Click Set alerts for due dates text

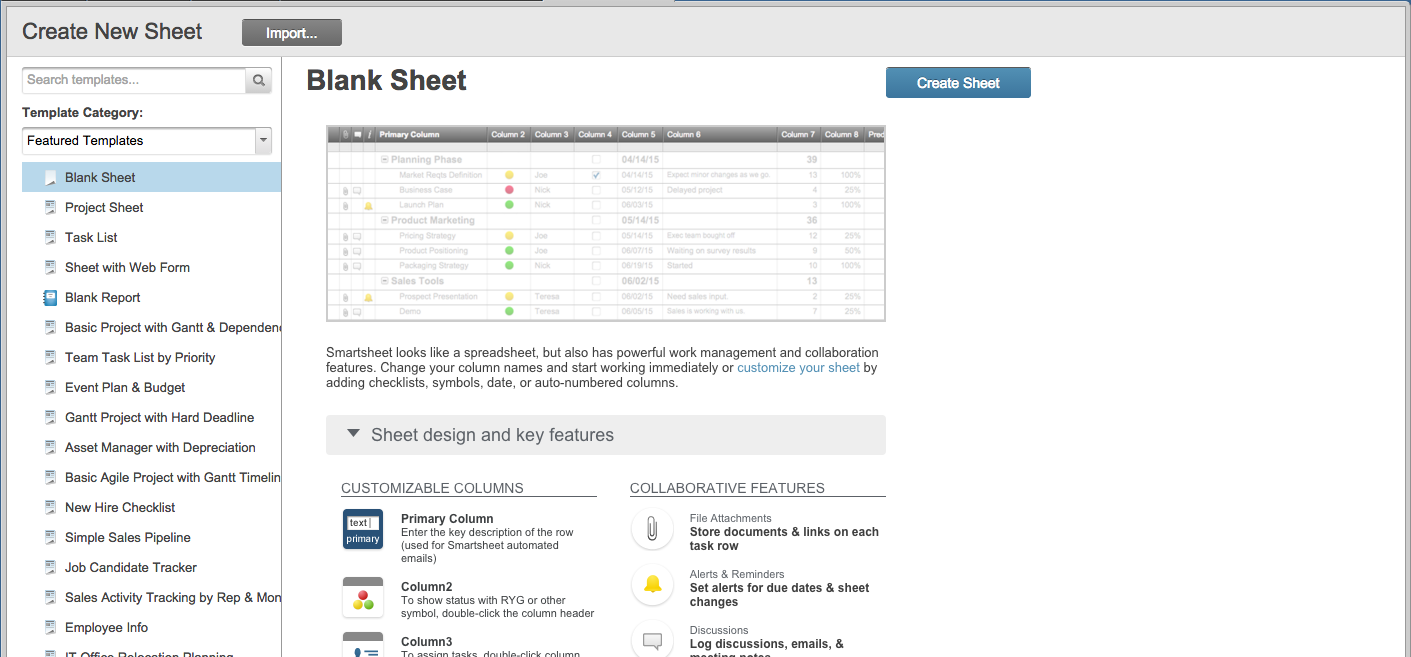pyautogui.click(x=779, y=595)
